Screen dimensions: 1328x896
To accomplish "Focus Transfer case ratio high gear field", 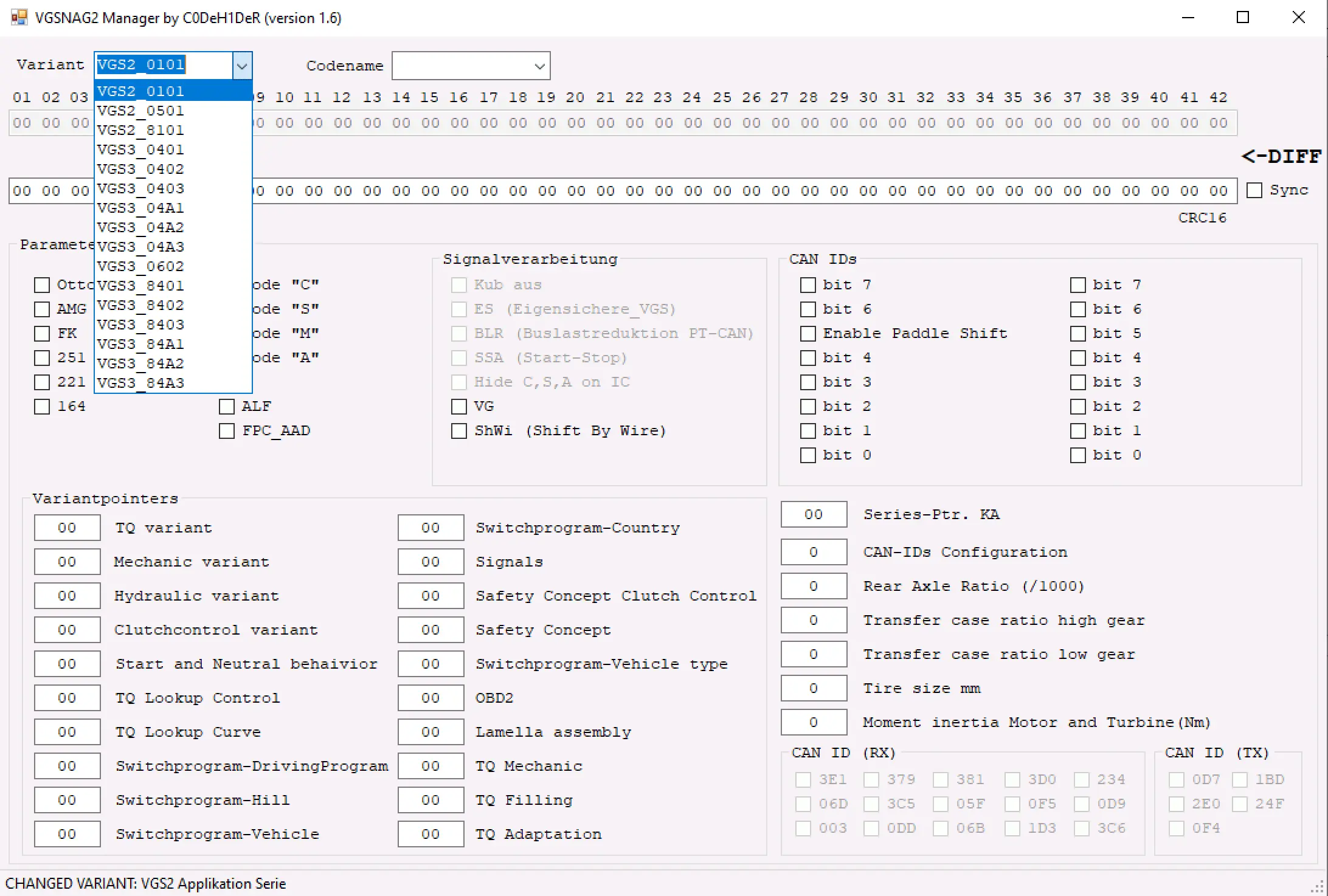I will point(814,620).
